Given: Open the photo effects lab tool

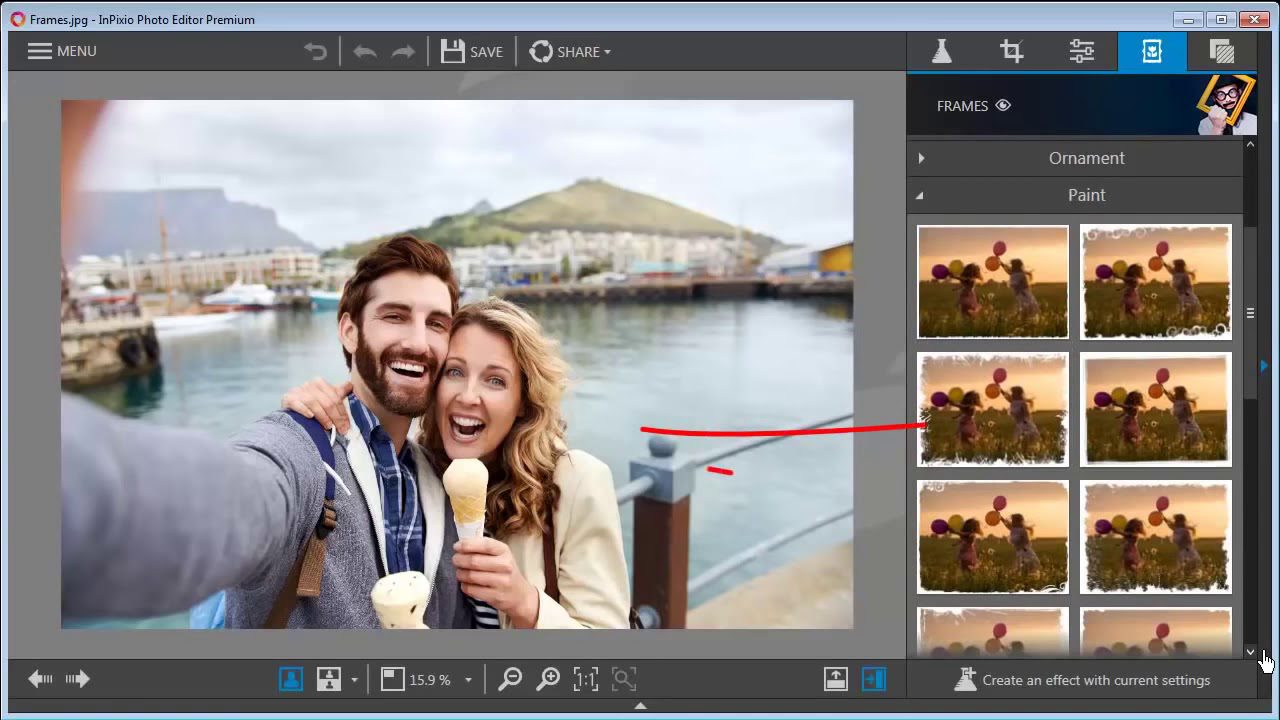Looking at the screenshot, I should point(941,51).
